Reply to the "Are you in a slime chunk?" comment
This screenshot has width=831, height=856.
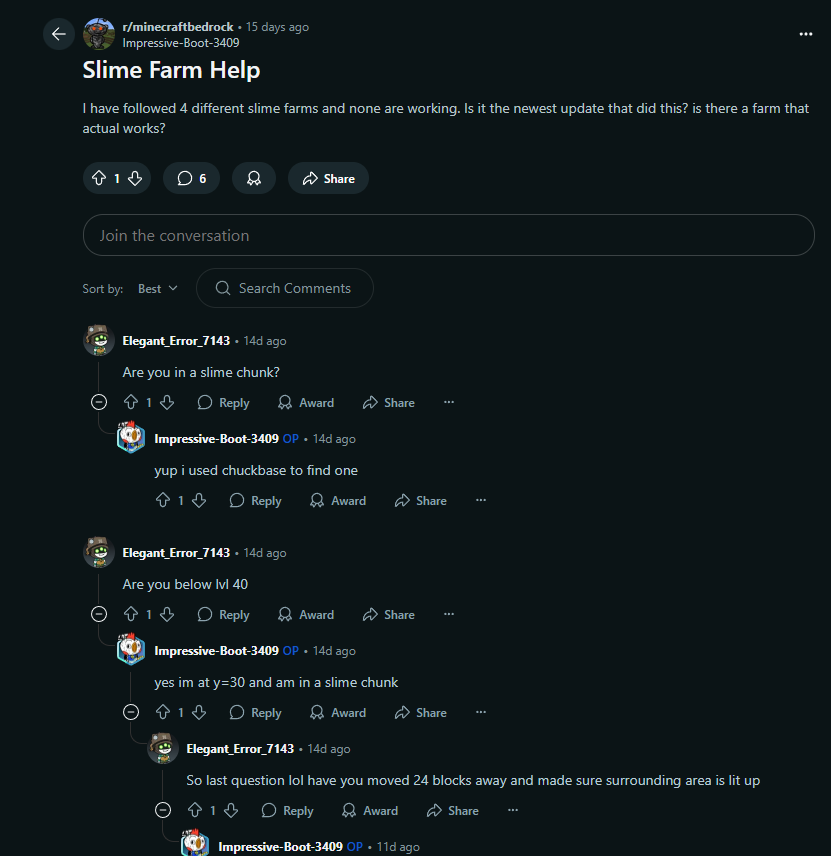224,402
